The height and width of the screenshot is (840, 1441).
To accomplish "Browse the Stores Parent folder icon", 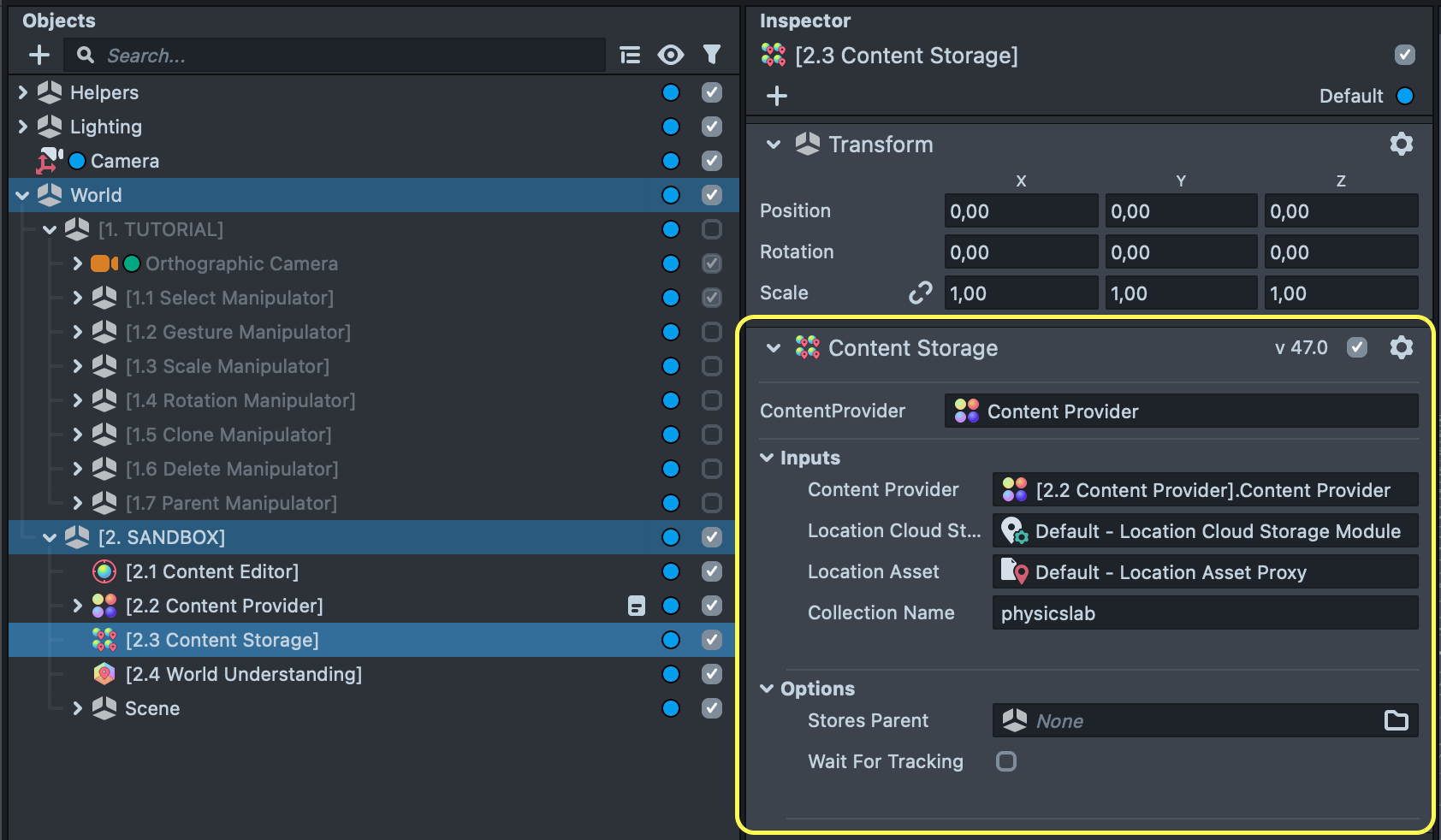I will 1396,721.
